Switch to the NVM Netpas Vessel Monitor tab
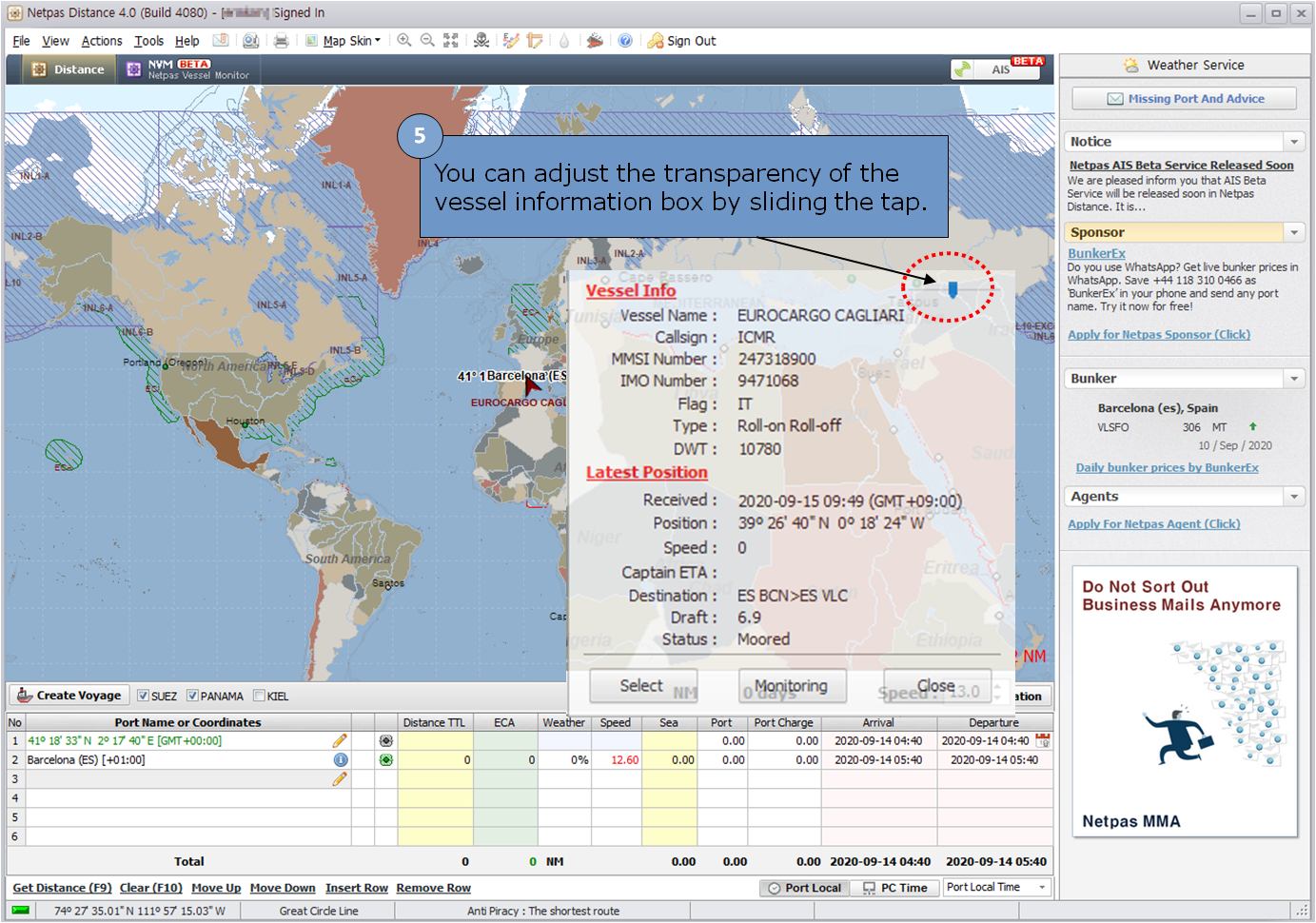 pyautogui.click(x=187, y=69)
